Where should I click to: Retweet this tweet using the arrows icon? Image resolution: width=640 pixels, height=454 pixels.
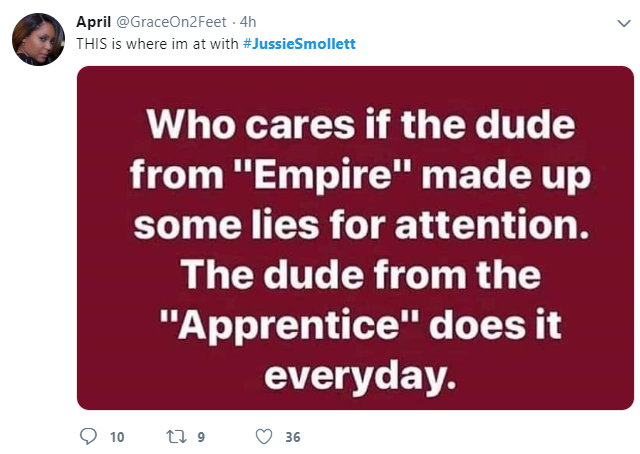tap(177, 437)
